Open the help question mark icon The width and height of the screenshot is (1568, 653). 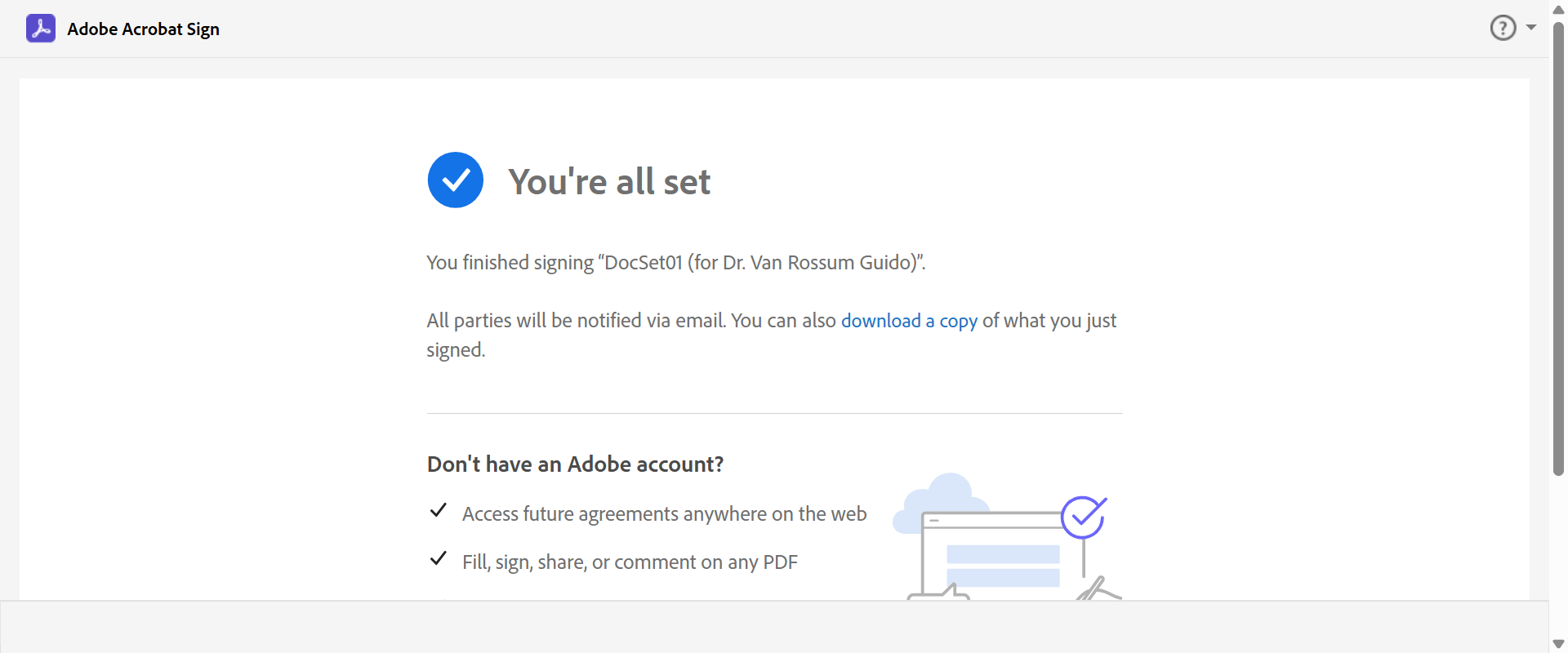click(x=1503, y=28)
